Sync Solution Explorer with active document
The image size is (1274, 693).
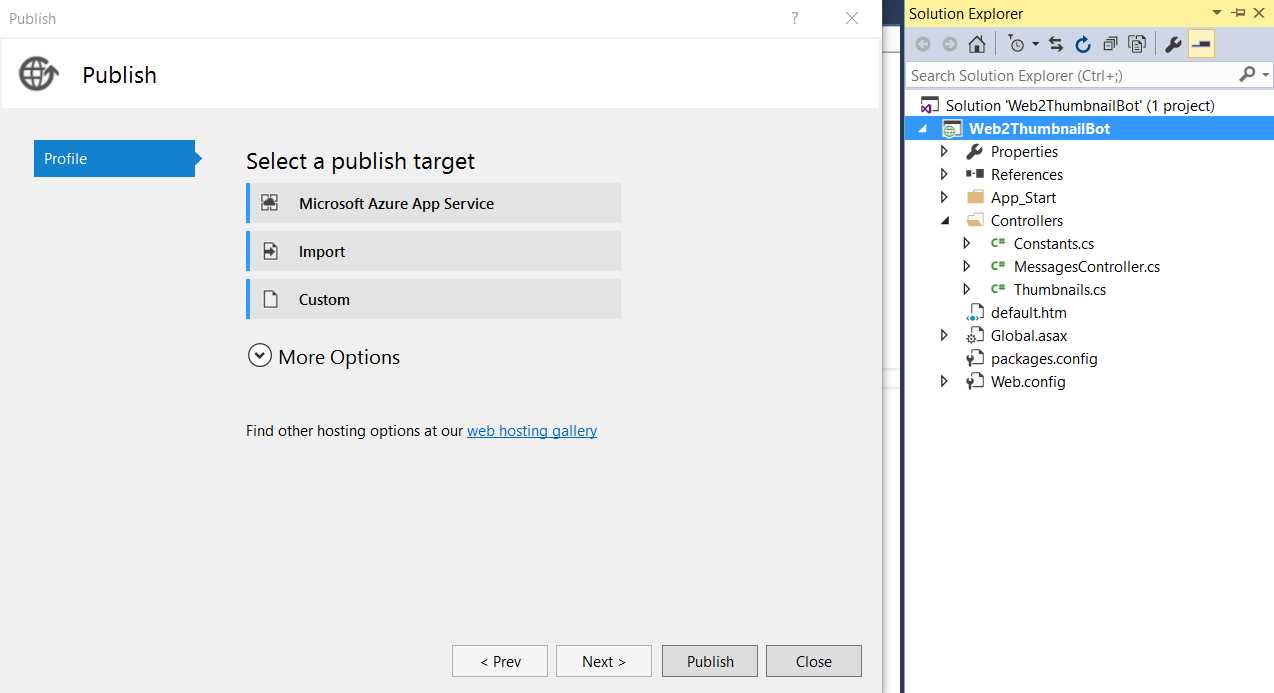pyautogui.click(x=1055, y=43)
